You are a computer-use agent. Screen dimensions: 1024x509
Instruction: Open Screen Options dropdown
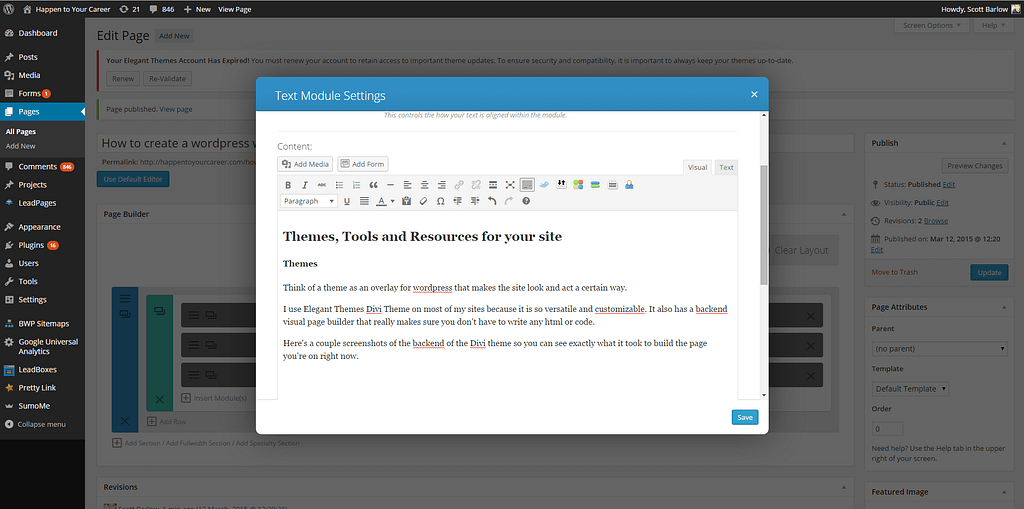click(x=931, y=25)
